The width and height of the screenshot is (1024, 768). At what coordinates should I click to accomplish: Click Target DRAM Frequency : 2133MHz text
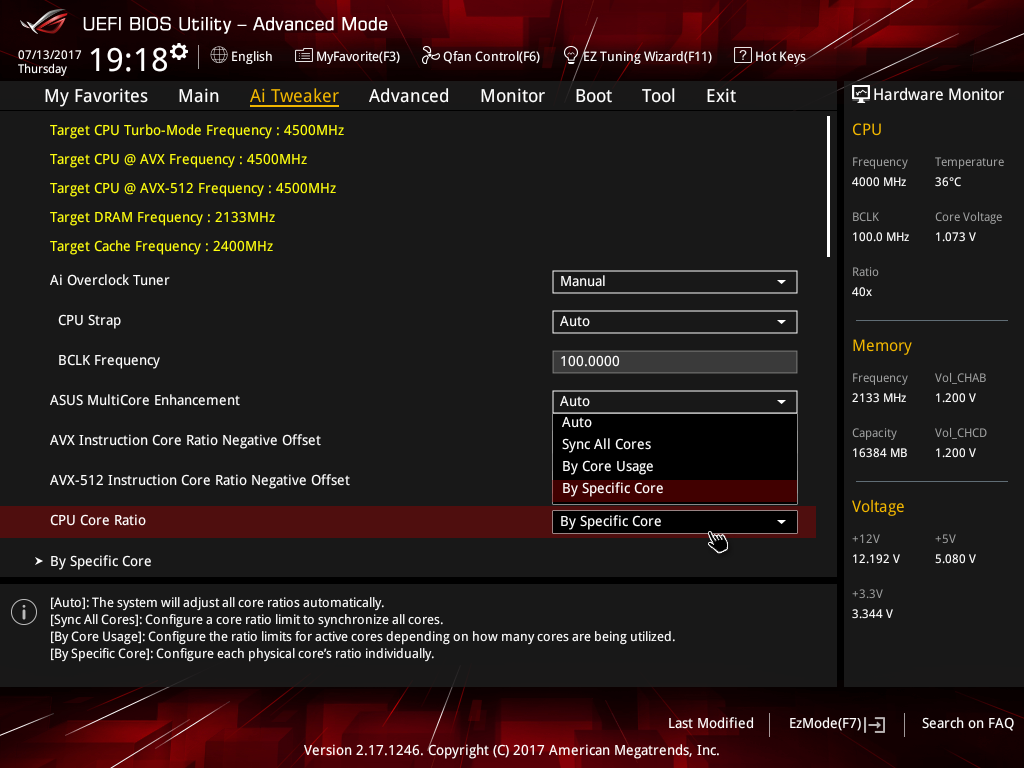[x=163, y=217]
